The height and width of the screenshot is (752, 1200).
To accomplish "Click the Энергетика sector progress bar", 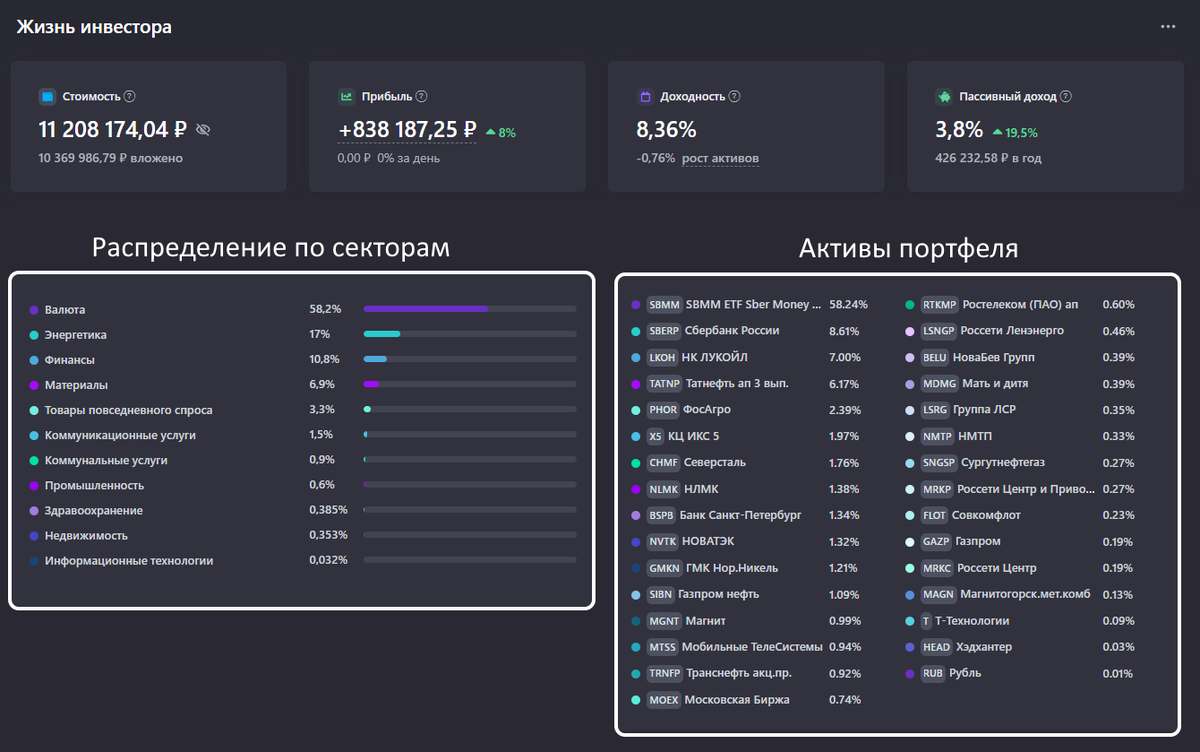I will [x=470, y=334].
